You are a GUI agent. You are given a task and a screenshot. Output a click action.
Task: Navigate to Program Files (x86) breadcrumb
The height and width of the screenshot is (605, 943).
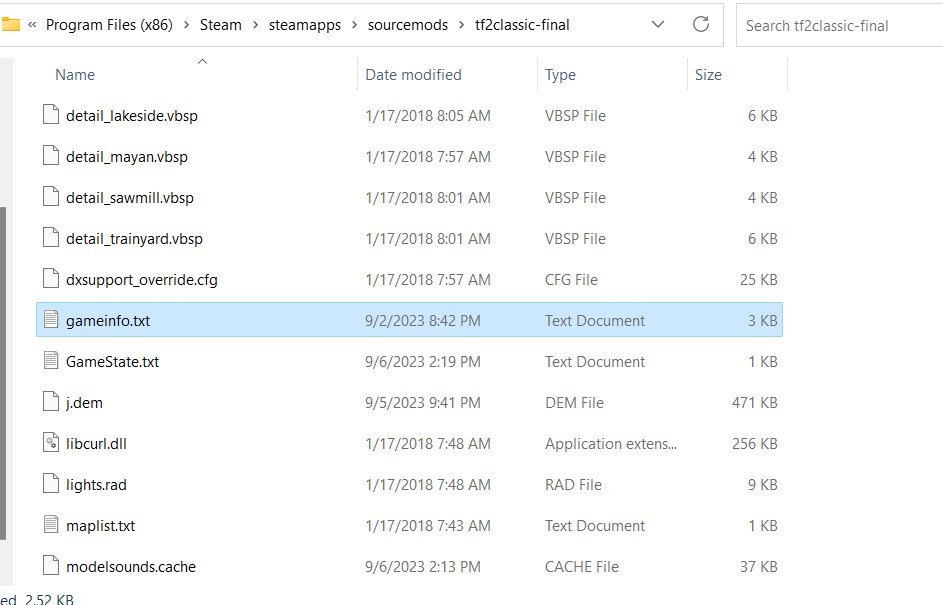(x=109, y=25)
